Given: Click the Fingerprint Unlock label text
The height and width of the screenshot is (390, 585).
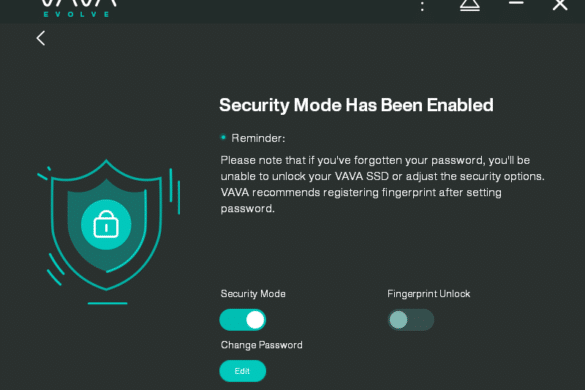Looking at the screenshot, I should (x=429, y=294).
